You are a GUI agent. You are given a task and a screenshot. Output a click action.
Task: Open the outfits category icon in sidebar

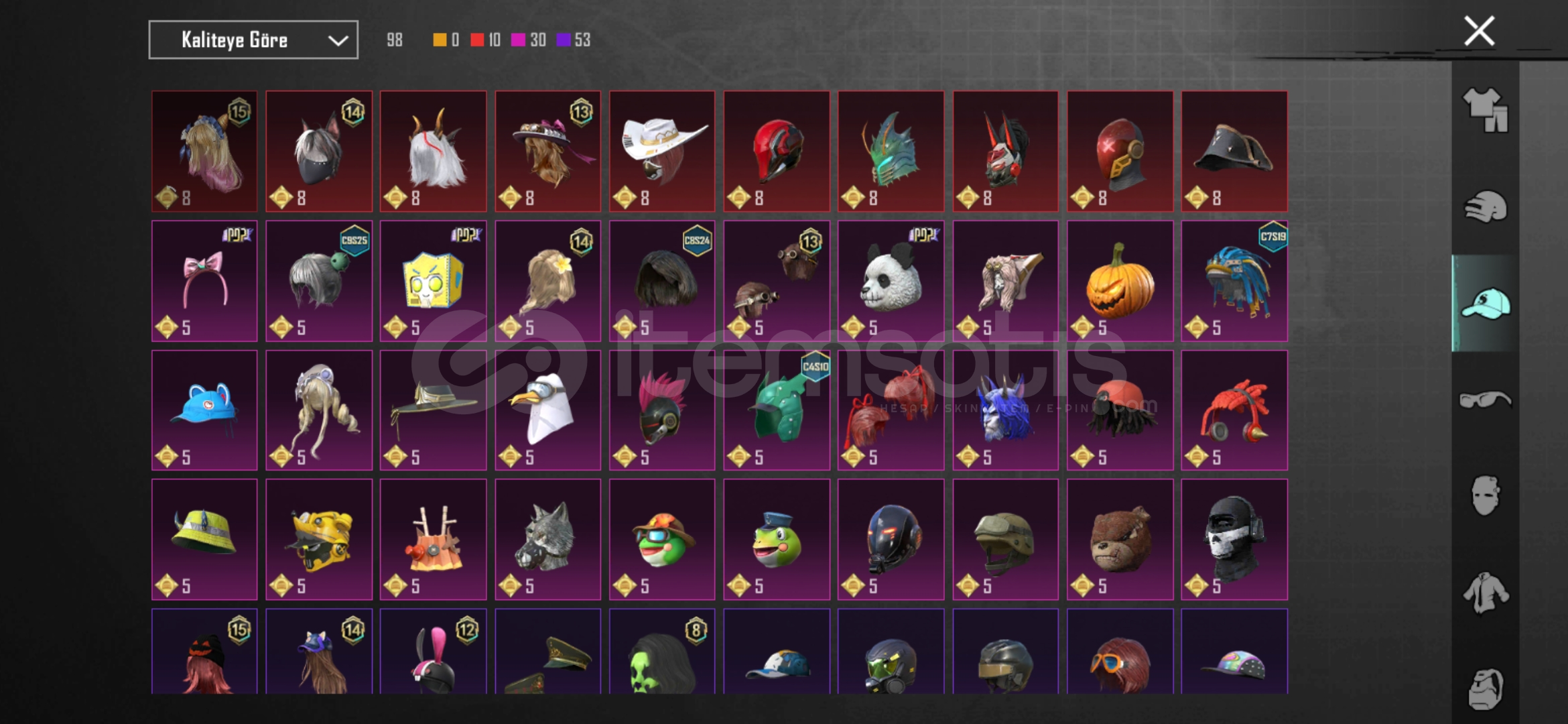point(1485,110)
